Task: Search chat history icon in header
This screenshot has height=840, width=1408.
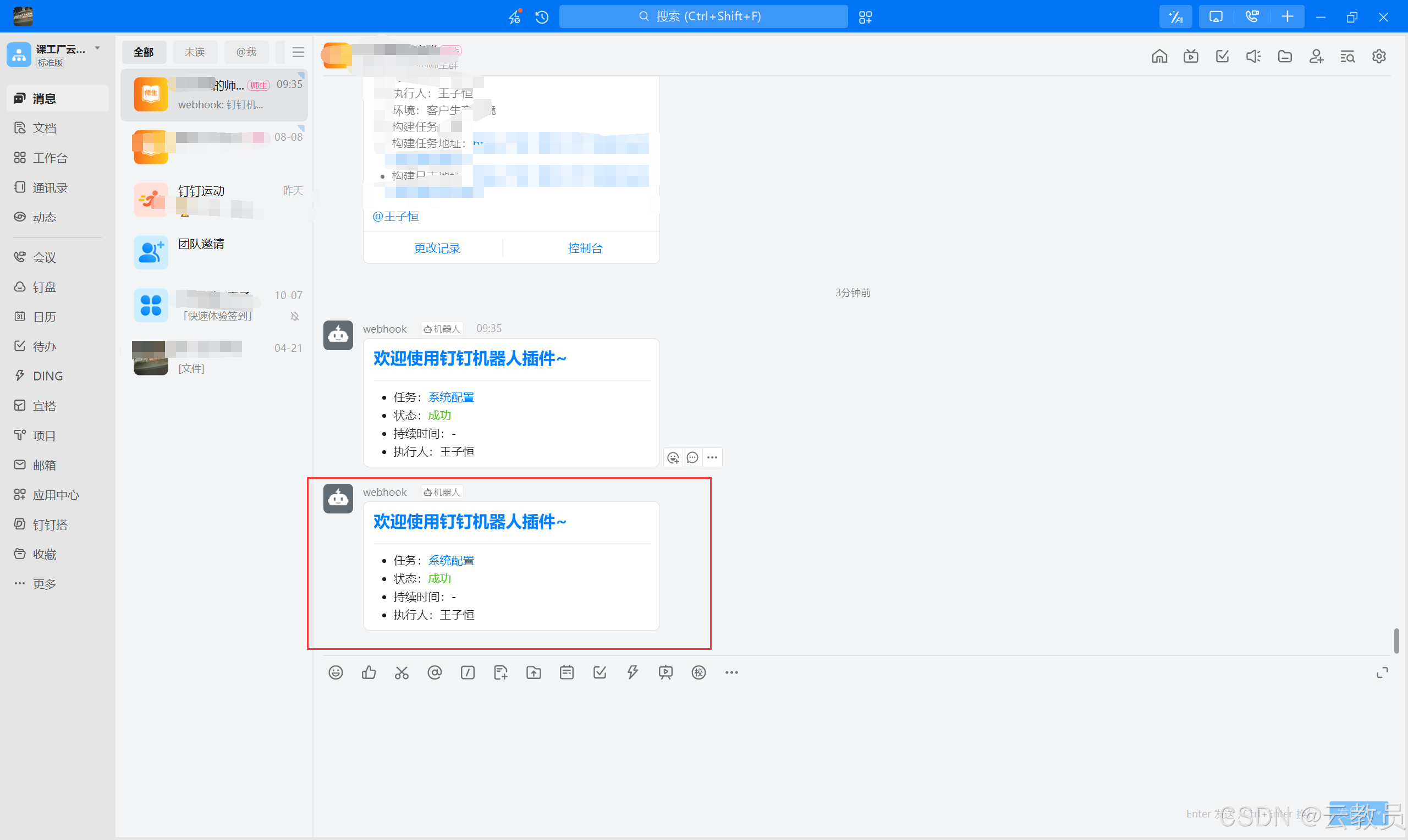Action: (x=1347, y=56)
